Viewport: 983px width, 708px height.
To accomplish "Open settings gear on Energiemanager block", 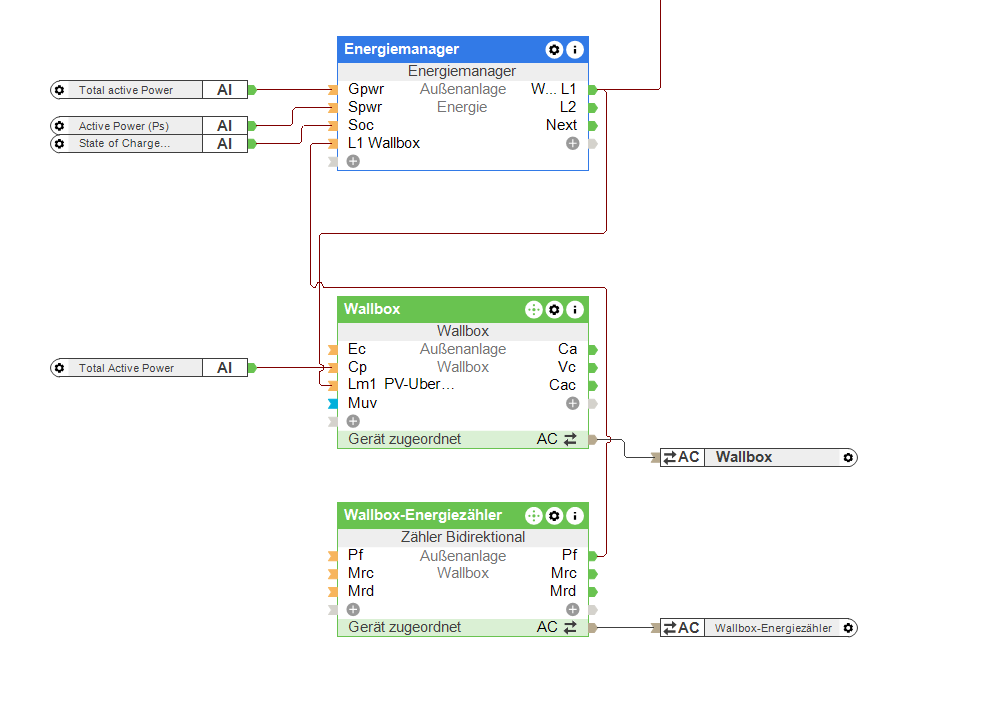I will tap(554, 50).
